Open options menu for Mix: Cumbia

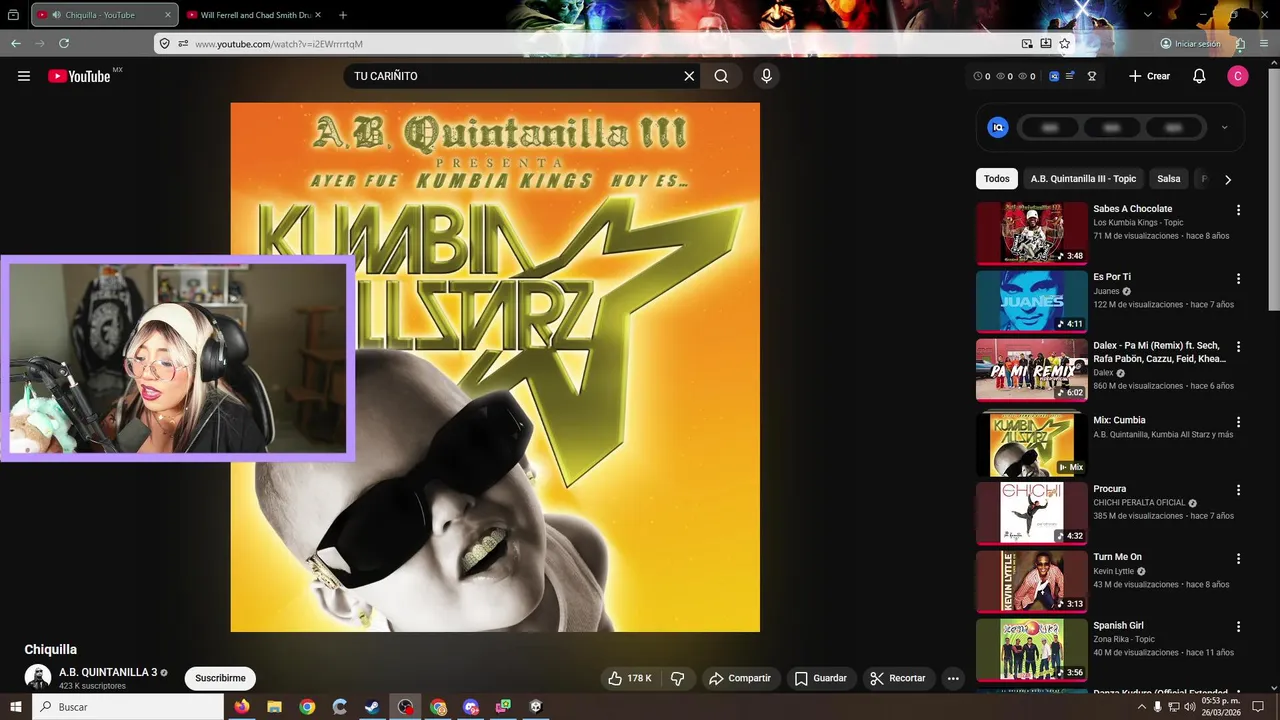point(1238,422)
